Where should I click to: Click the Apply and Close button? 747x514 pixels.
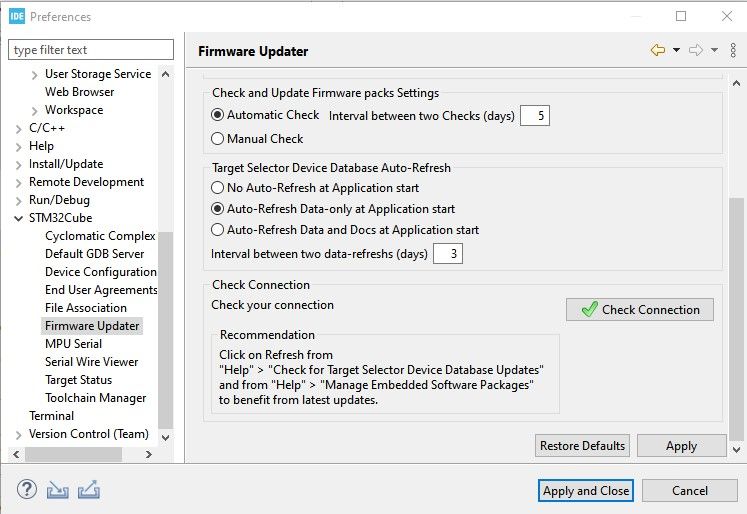click(x=585, y=491)
